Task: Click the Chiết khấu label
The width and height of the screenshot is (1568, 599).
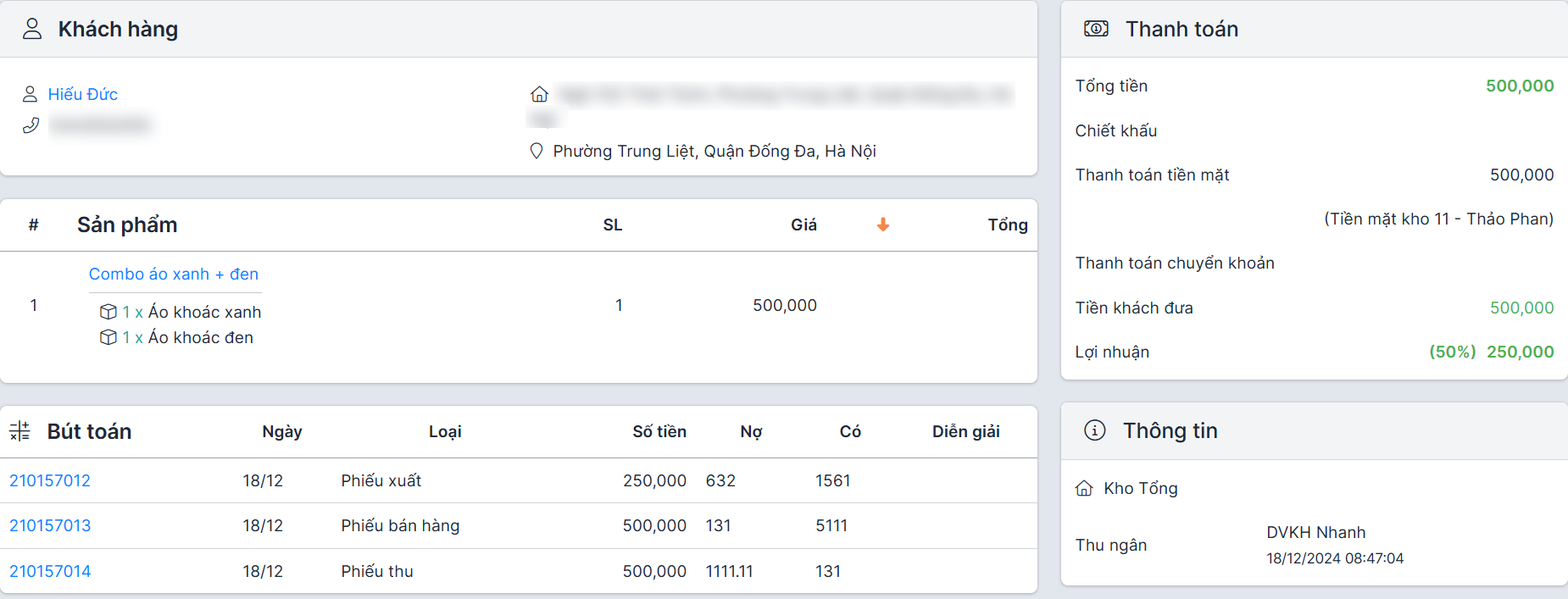Action: pyautogui.click(x=1116, y=130)
